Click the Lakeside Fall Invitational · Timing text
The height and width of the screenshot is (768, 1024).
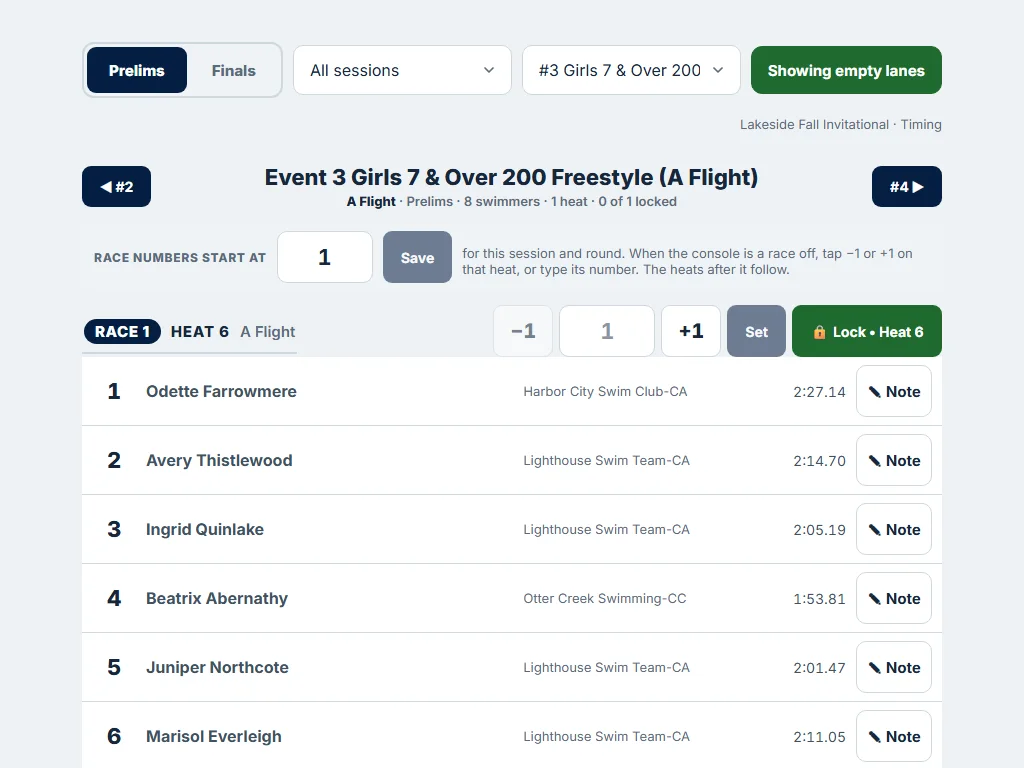(840, 125)
